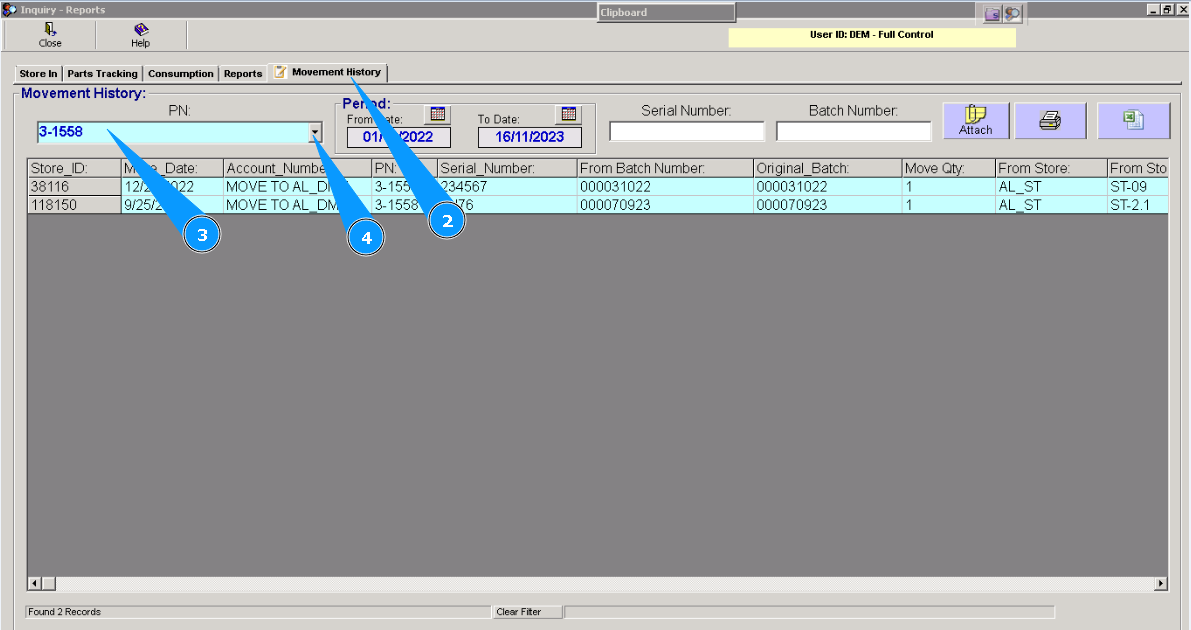Screen dimensions: 1191x630
Task: Click AL_ST cell in the 118150 row
Action: point(1051,204)
